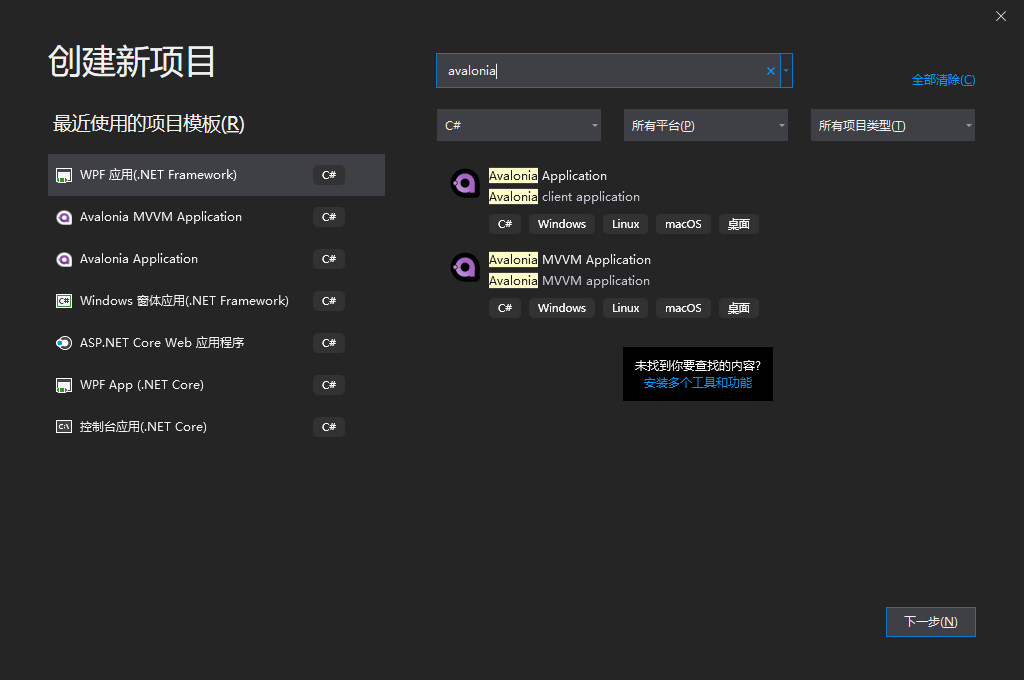Screen dimensions: 1024x680
Task: Click 桌面 tag under Avalonia client application
Action: pyautogui.click(x=739, y=224)
